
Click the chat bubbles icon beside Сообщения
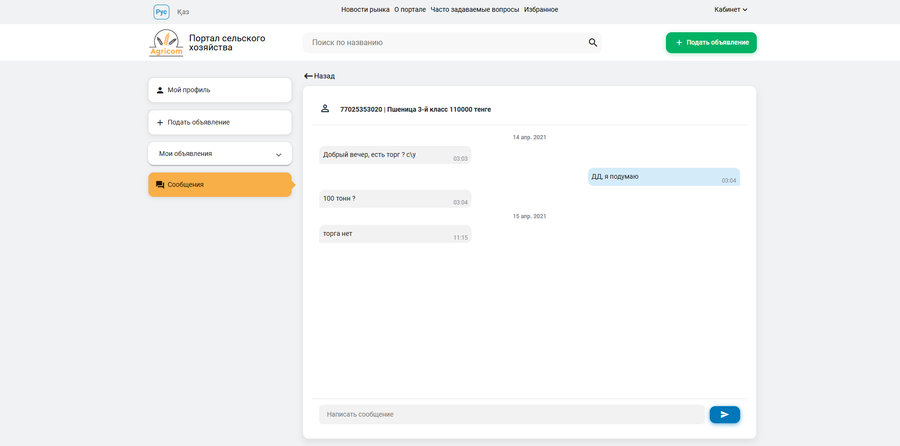[160, 185]
